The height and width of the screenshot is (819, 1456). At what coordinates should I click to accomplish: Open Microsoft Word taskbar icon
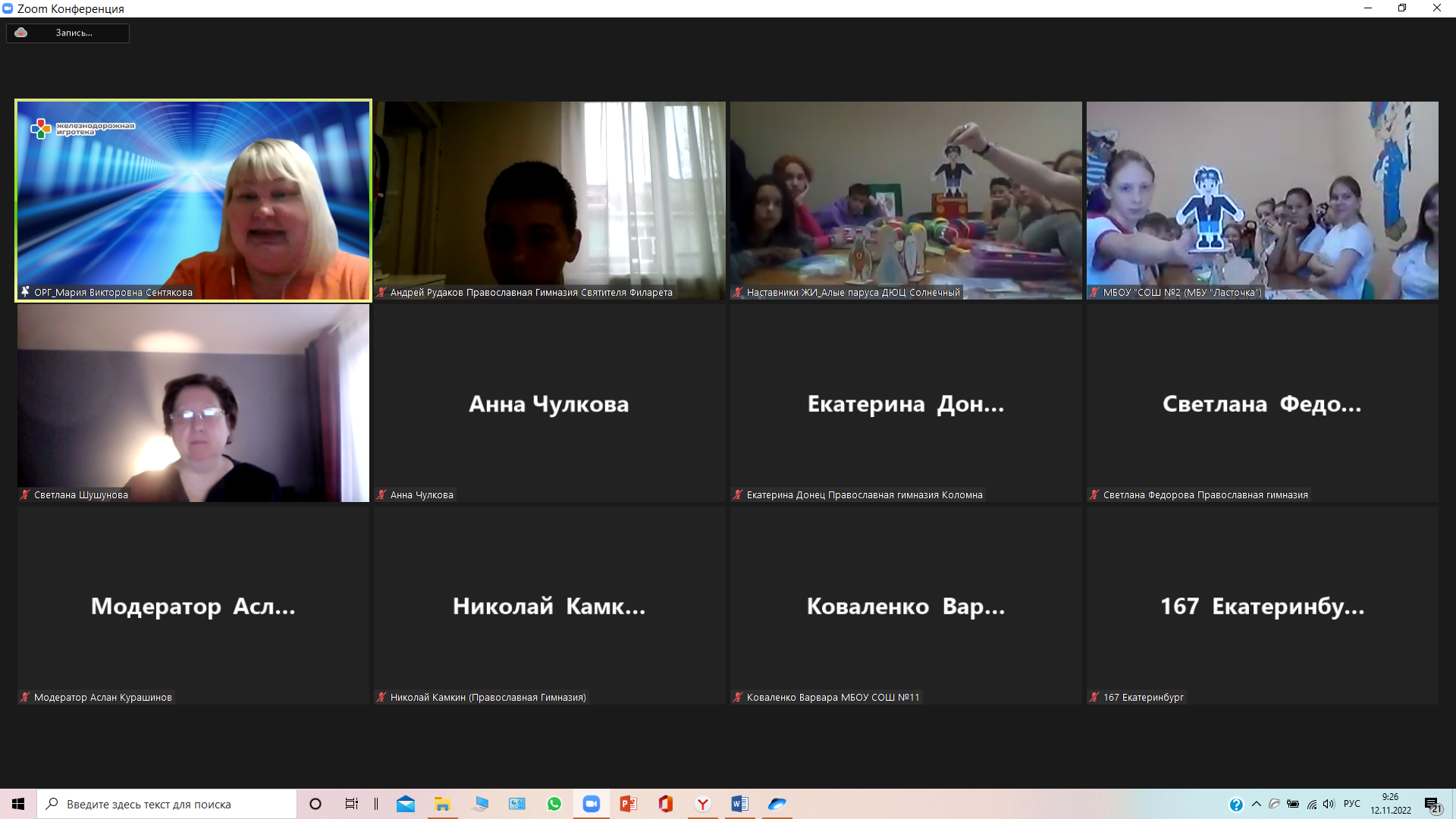tap(739, 804)
